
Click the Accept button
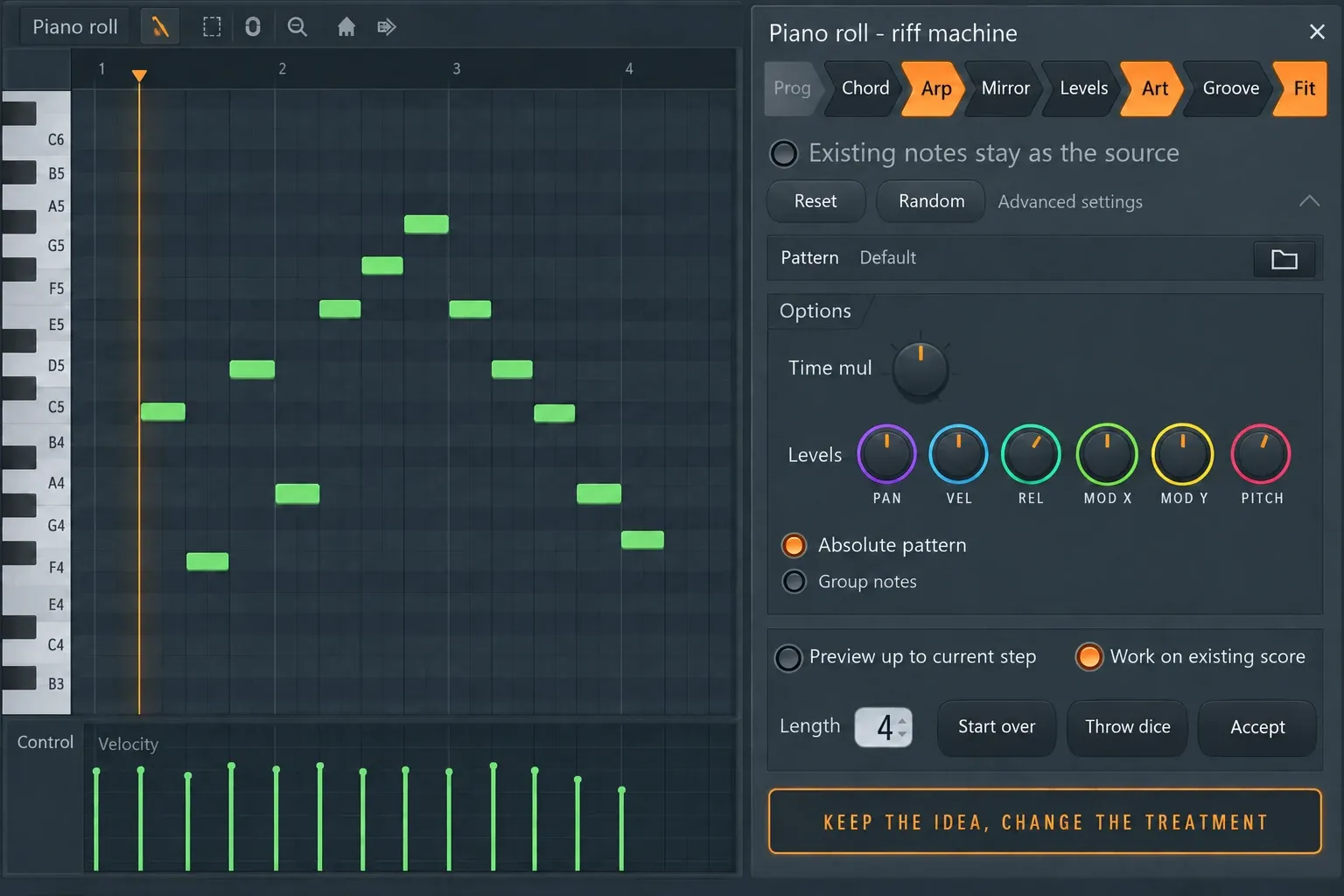(1257, 727)
